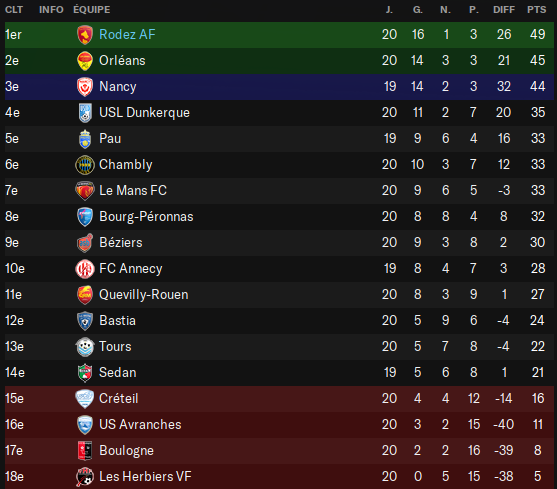
Task: Select Bastia's points value 24
Action: click(537, 321)
